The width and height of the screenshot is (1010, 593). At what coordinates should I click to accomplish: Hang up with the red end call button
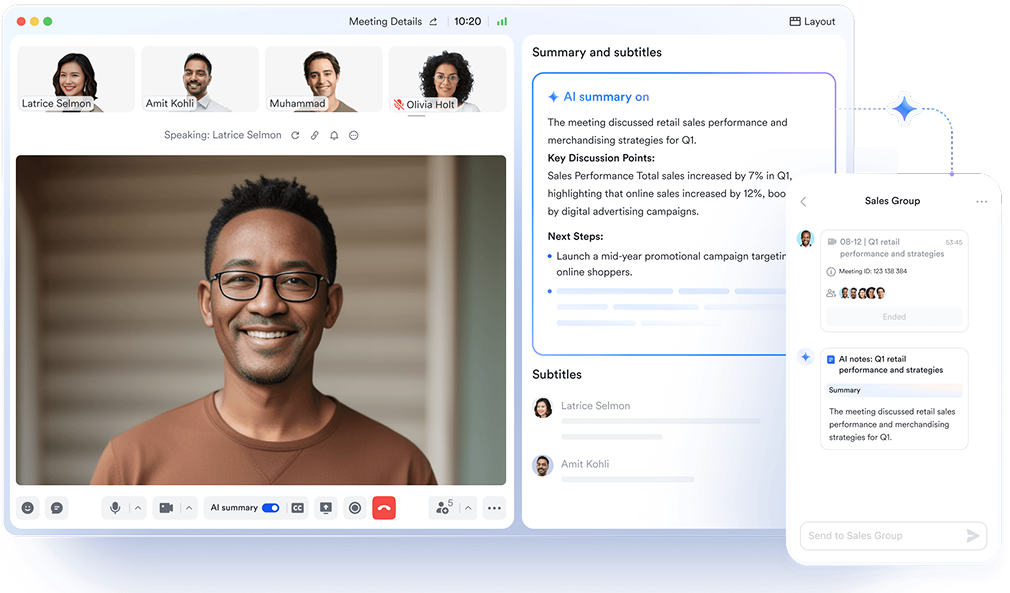[384, 508]
